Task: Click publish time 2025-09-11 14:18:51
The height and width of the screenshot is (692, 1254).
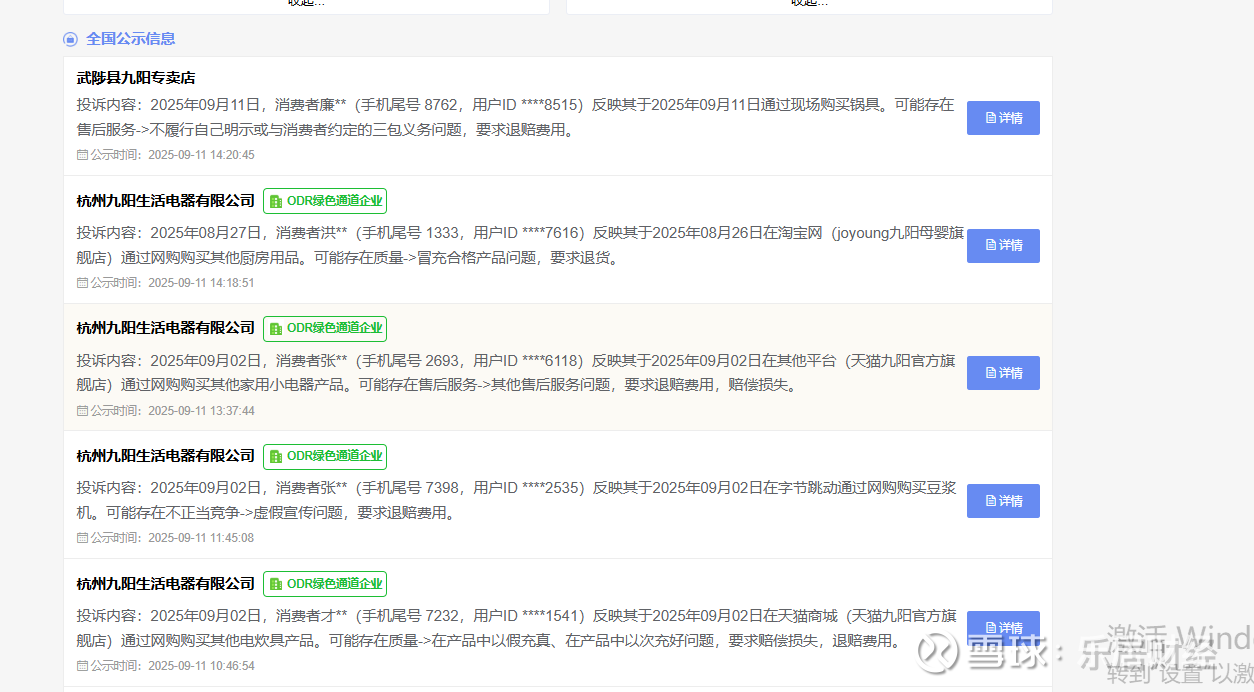Action: click(201, 283)
